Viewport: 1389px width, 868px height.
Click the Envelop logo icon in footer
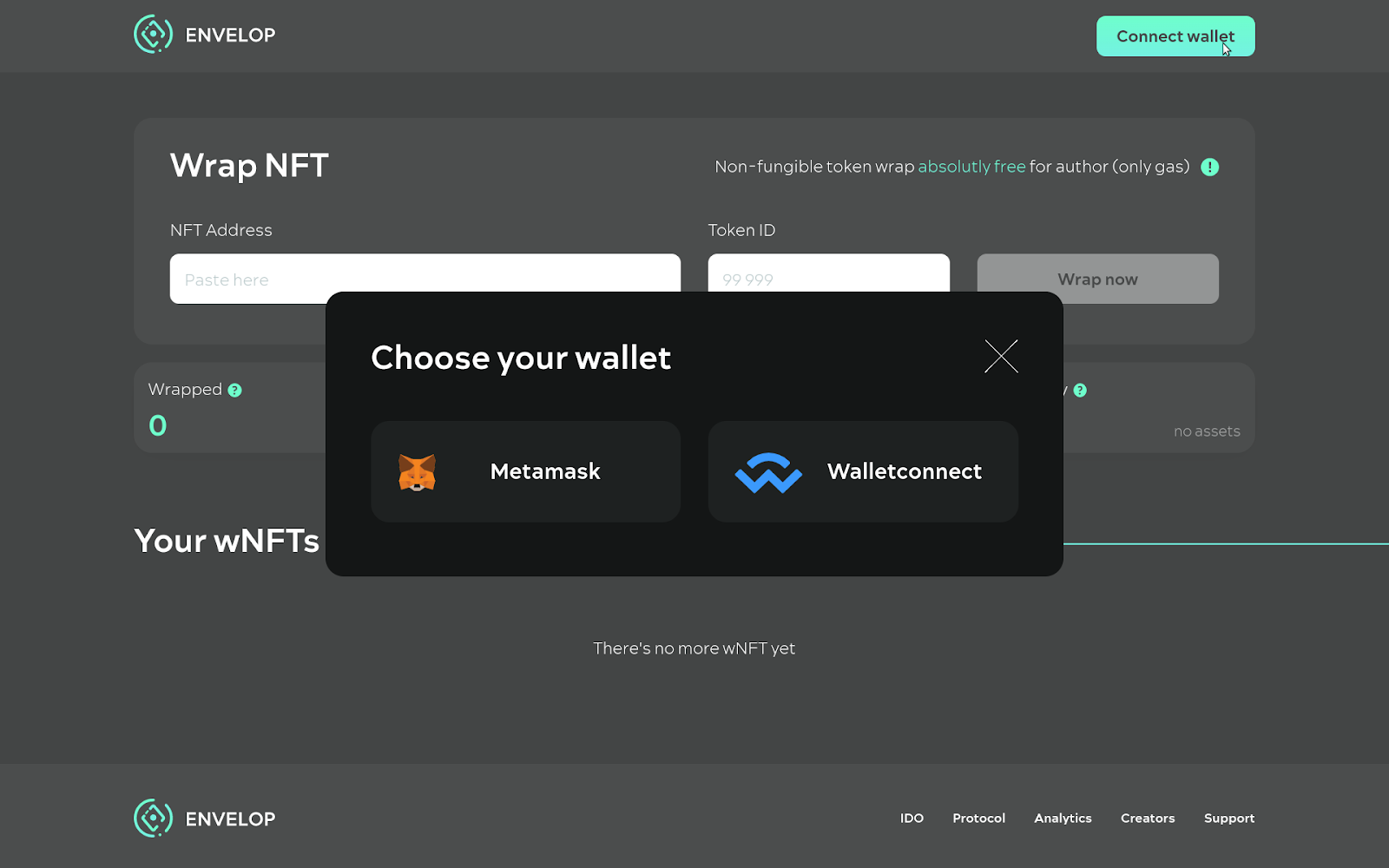point(154,819)
